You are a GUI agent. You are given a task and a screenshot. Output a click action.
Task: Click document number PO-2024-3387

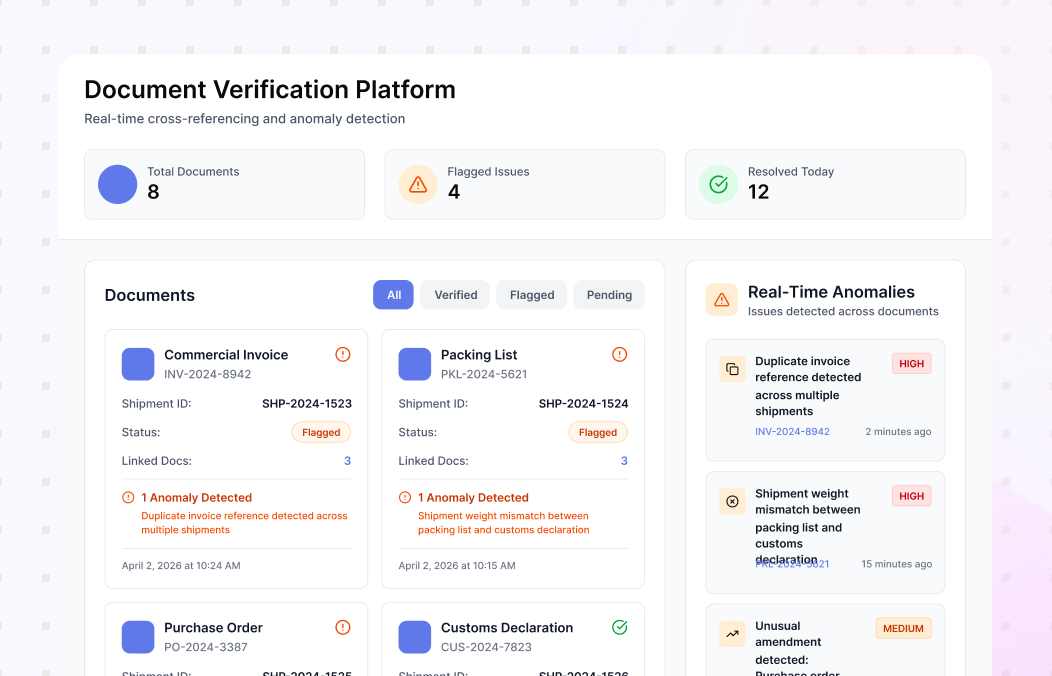tap(206, 647)
